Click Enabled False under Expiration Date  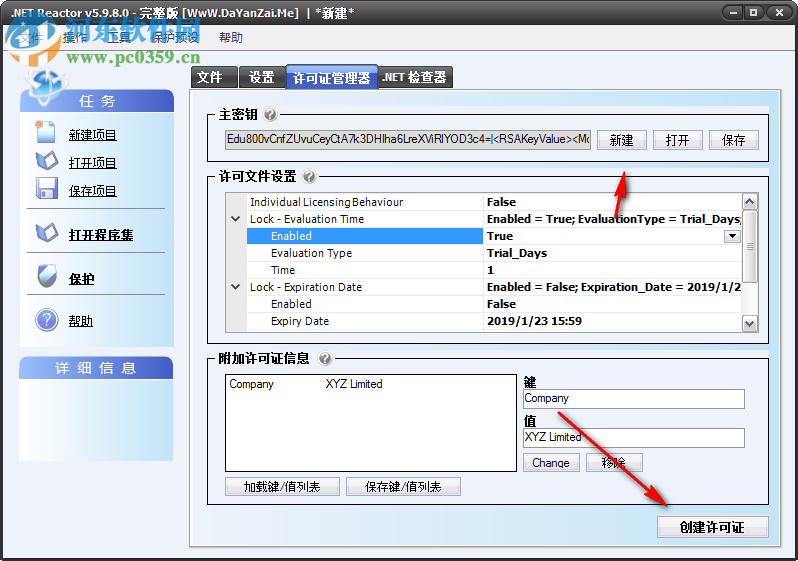click(x=612, y=304)
